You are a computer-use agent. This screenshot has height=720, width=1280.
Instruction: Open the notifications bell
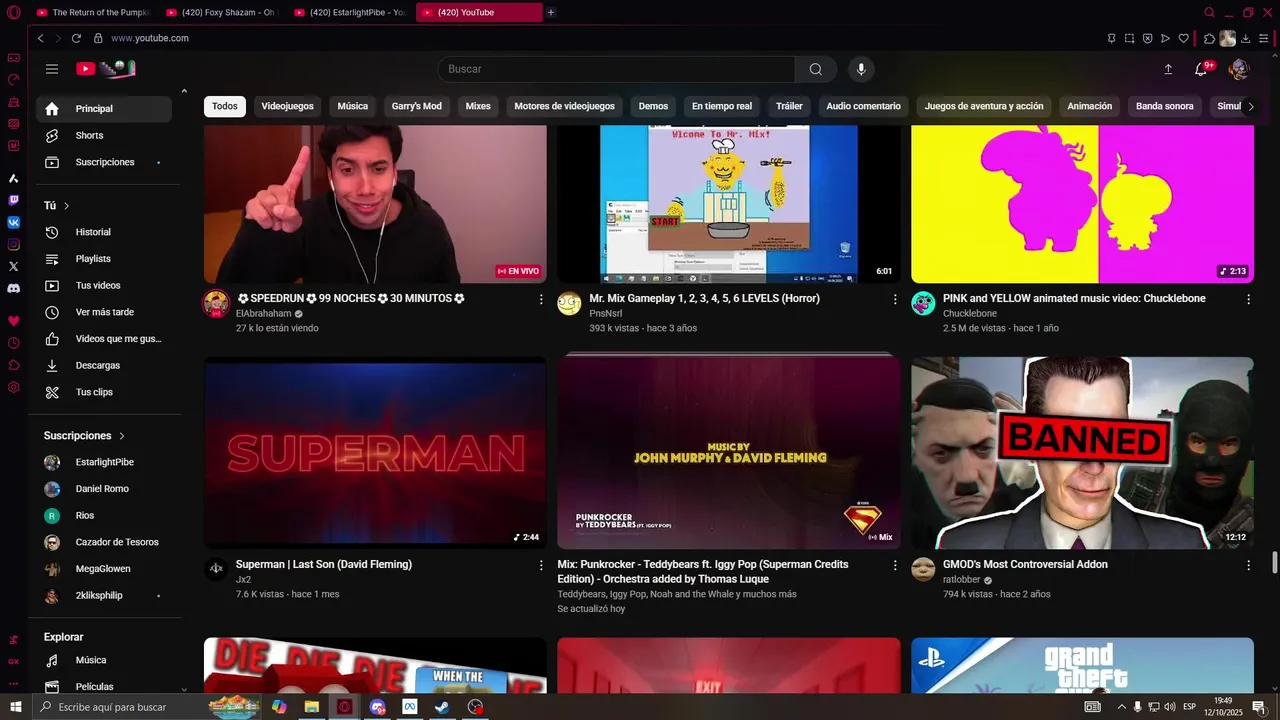[x=1201, y=69]
